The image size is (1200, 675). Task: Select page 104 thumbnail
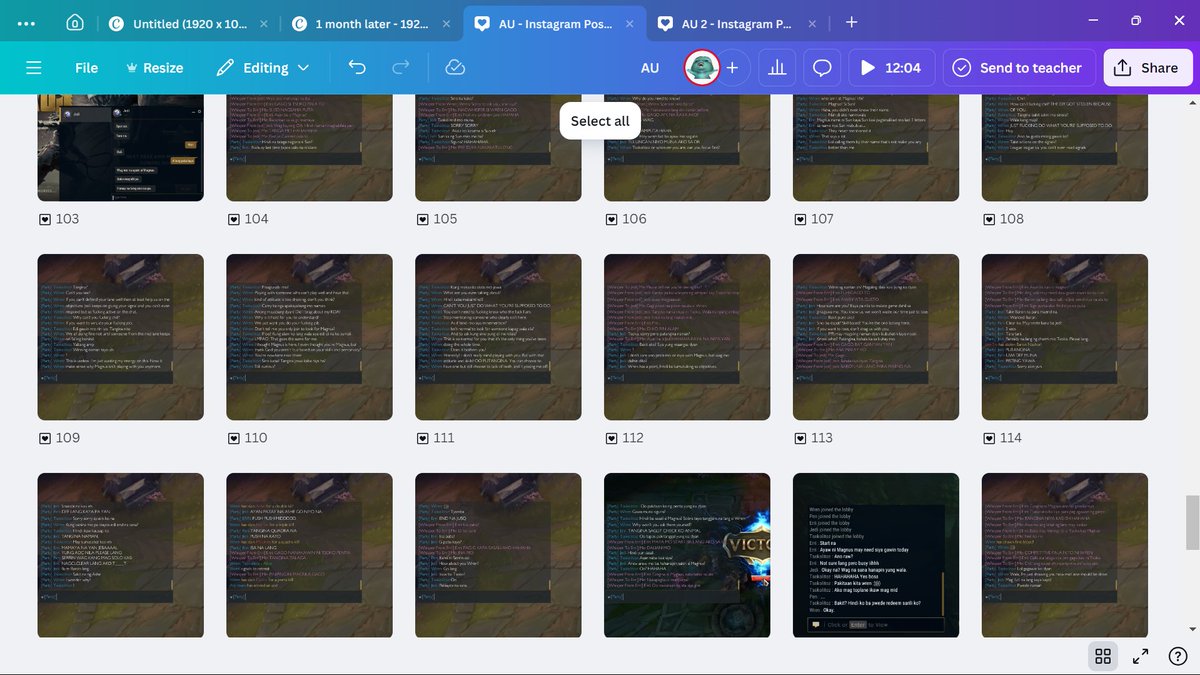[x=309, y=147]
